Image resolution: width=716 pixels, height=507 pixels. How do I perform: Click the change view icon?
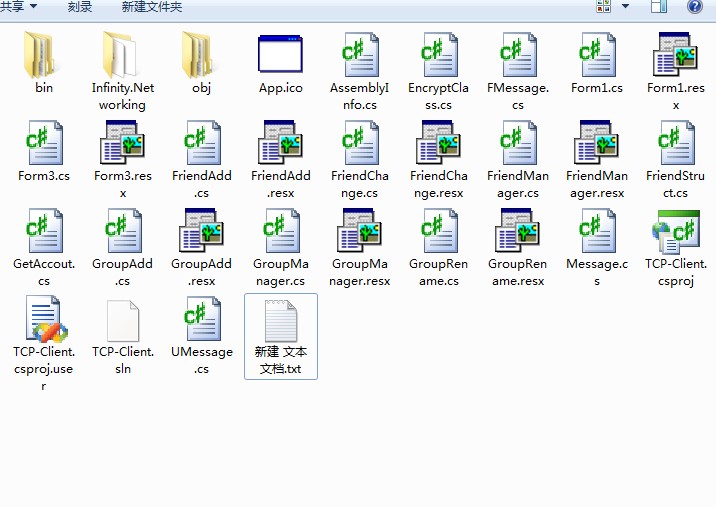(603, 6)
